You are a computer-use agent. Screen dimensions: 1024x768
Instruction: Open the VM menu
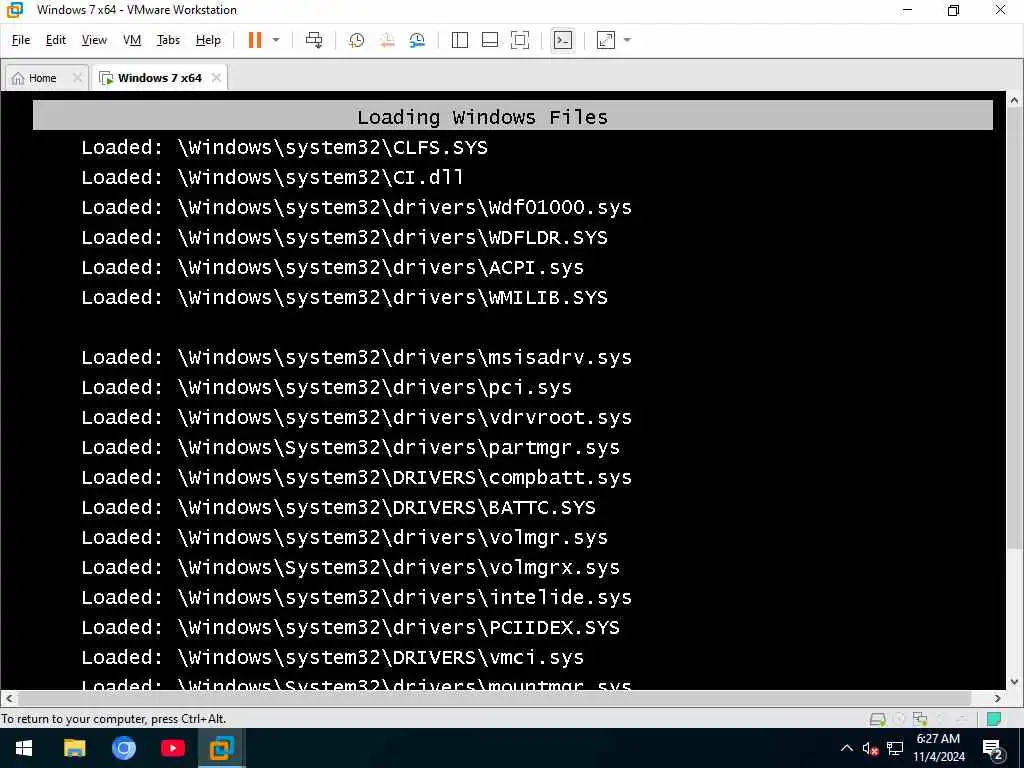pyautogui.click(x=132, y=40)
